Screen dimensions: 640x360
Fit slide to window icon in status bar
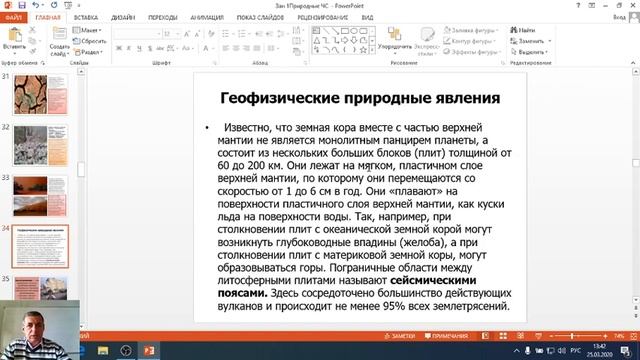(x=633, y=336)
